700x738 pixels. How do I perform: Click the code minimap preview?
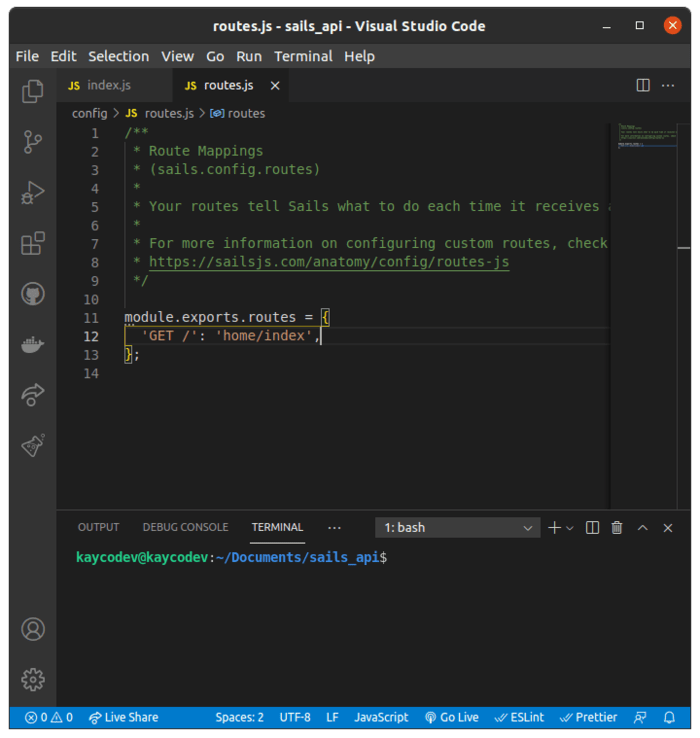(x=647, y=136)
